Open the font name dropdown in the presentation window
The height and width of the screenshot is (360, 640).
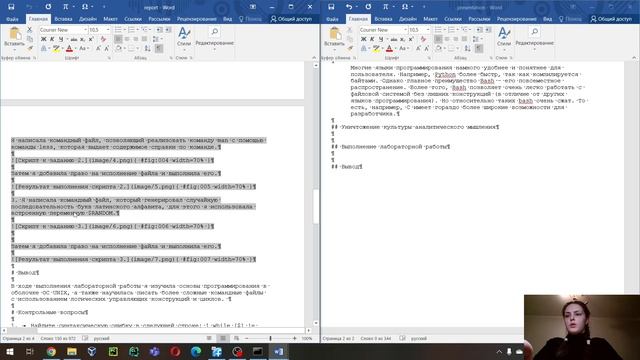(405, 30)
